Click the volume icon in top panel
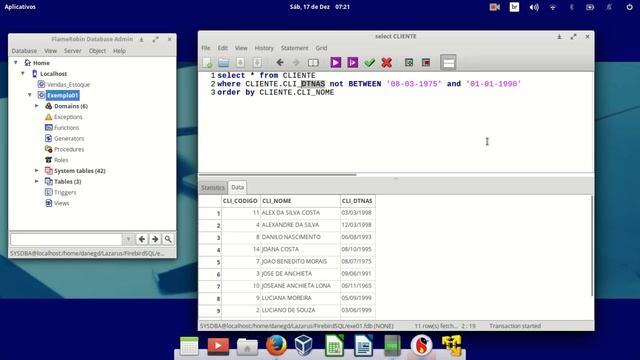Image resolution: width=640 pixels, height=360 pixels. [534, 7]
